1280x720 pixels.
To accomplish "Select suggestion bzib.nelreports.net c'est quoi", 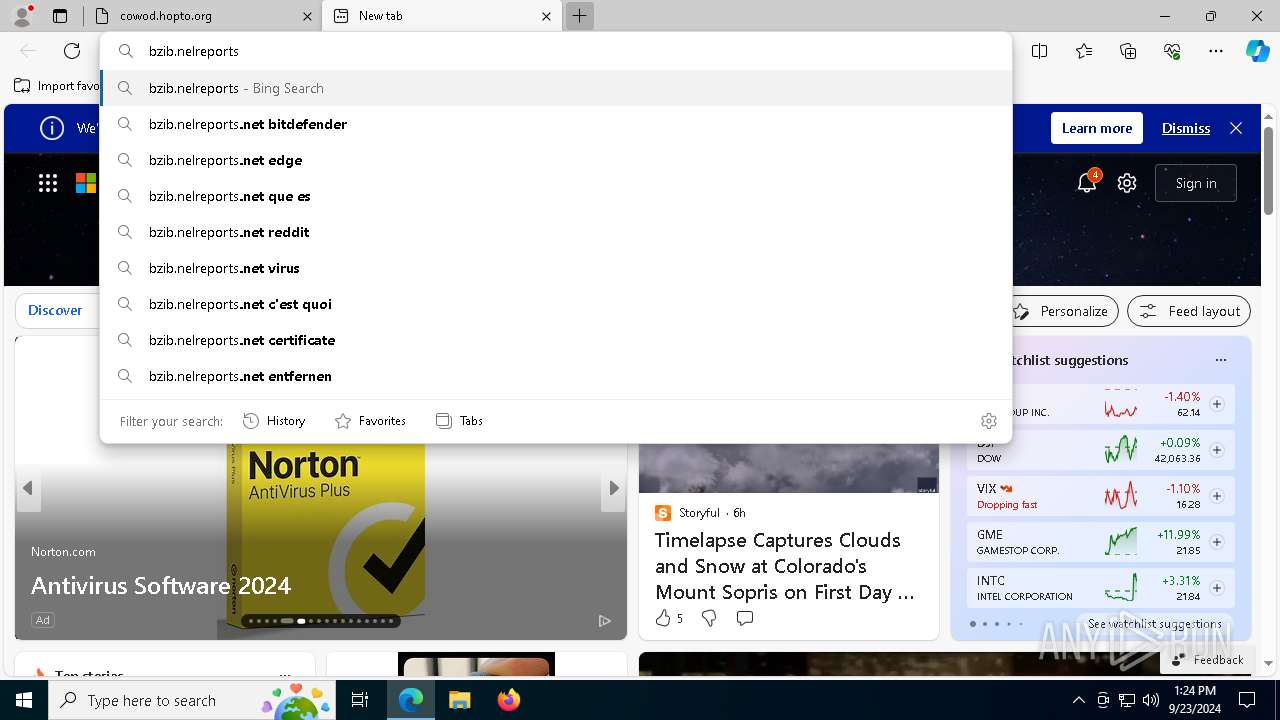I will [556, 304].
